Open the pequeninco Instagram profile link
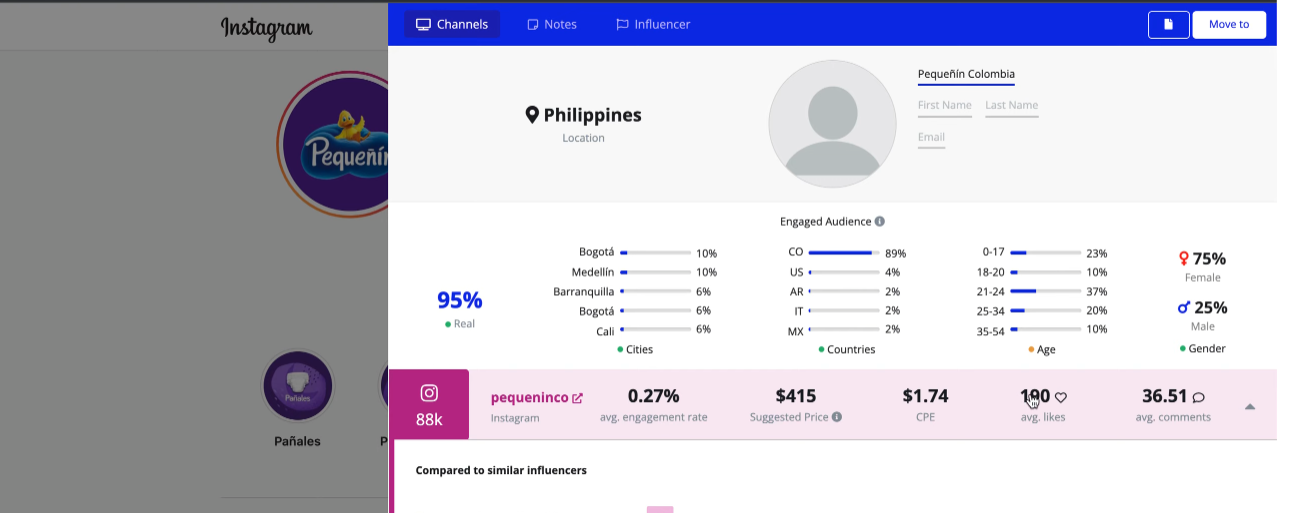This screenshot has width=1295, height=513. (529, 397)
